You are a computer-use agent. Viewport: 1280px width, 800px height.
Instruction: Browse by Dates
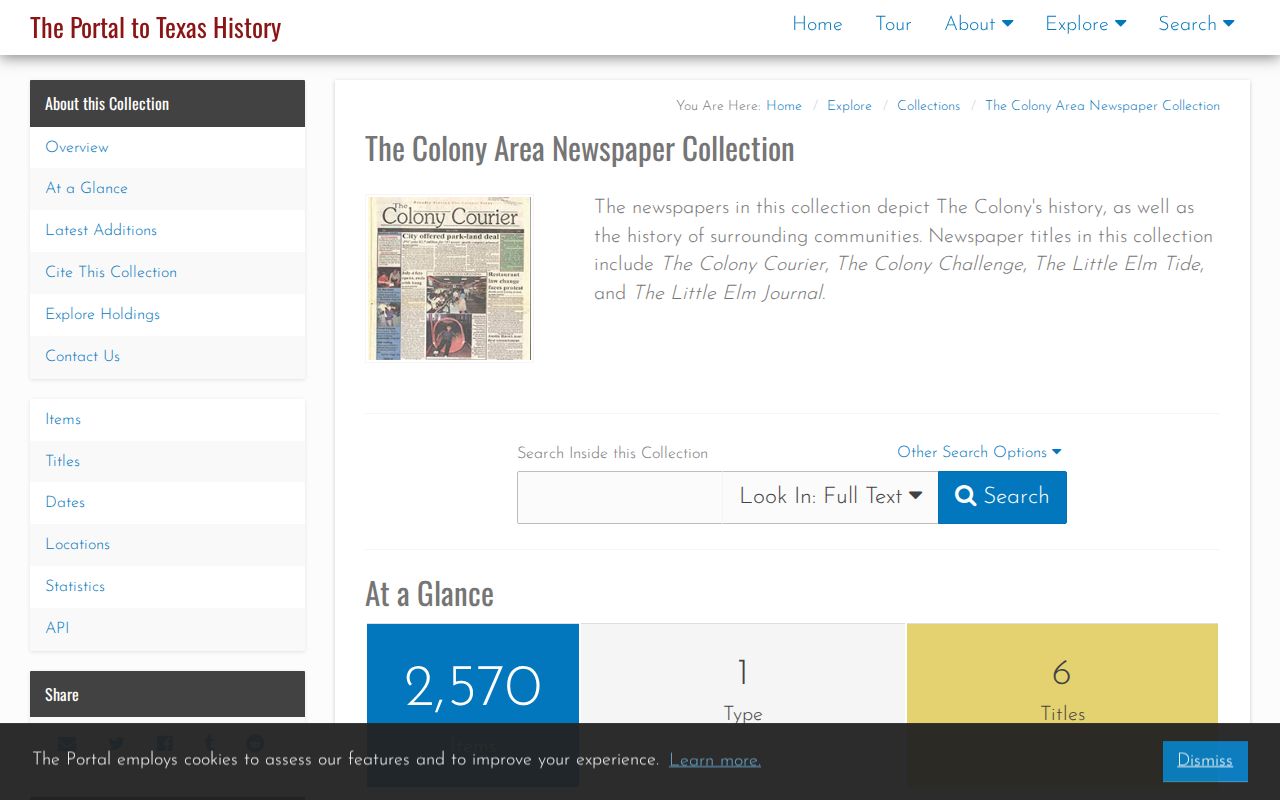pyautogui.click(x=167, y=502)
